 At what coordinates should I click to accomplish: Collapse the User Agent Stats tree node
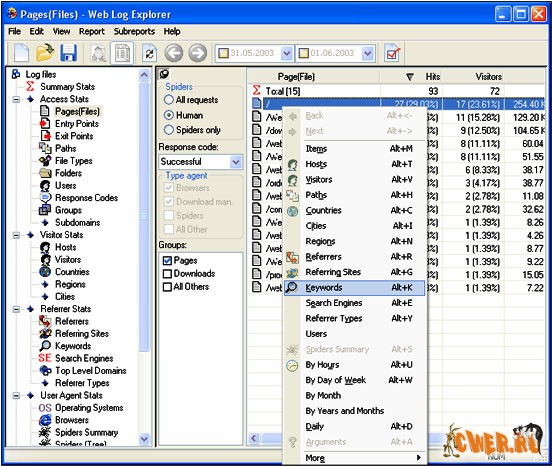click(16, 396)
